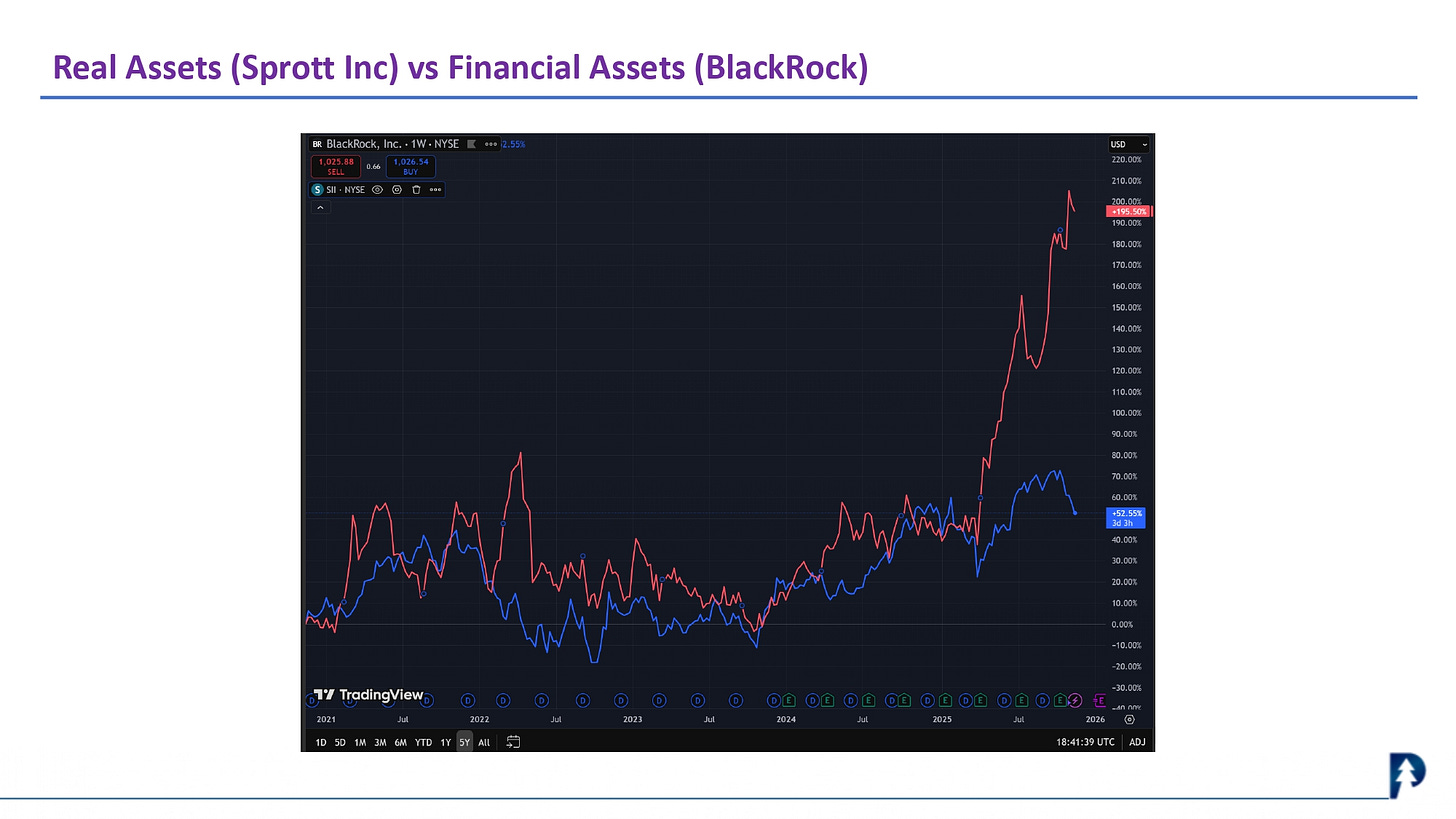Viewport: 1456px width, 819px height.
Task: Toggle the ADJ adjusted data button
Action: tap(1137, 742)
